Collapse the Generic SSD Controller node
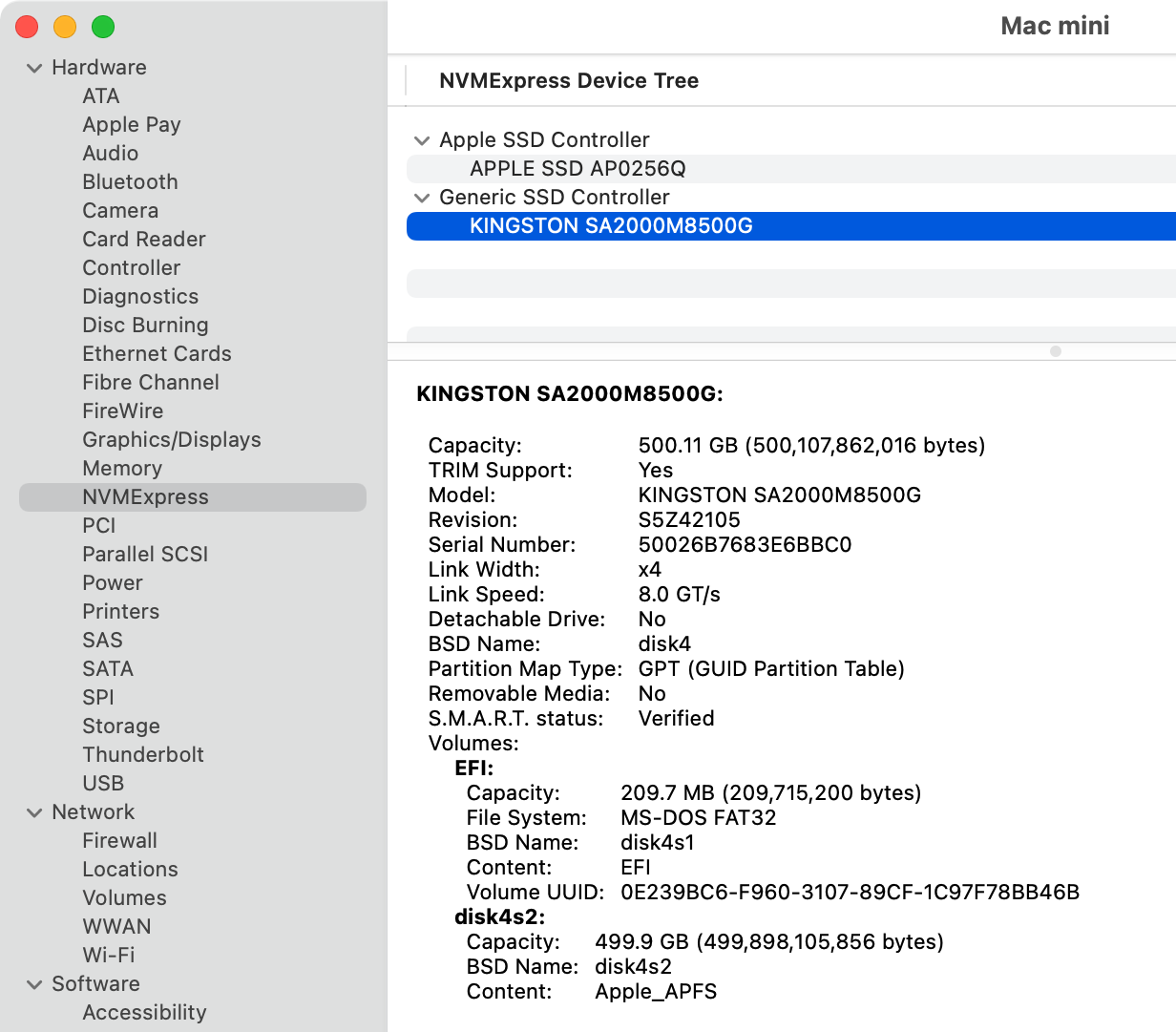 pyautogui.click(x=422, y=199)
